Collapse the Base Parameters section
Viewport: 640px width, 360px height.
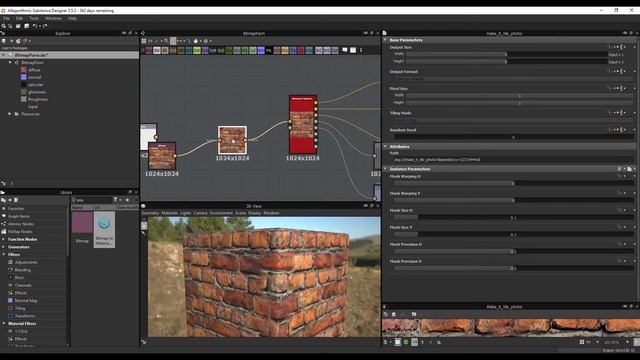click(385, 40)
